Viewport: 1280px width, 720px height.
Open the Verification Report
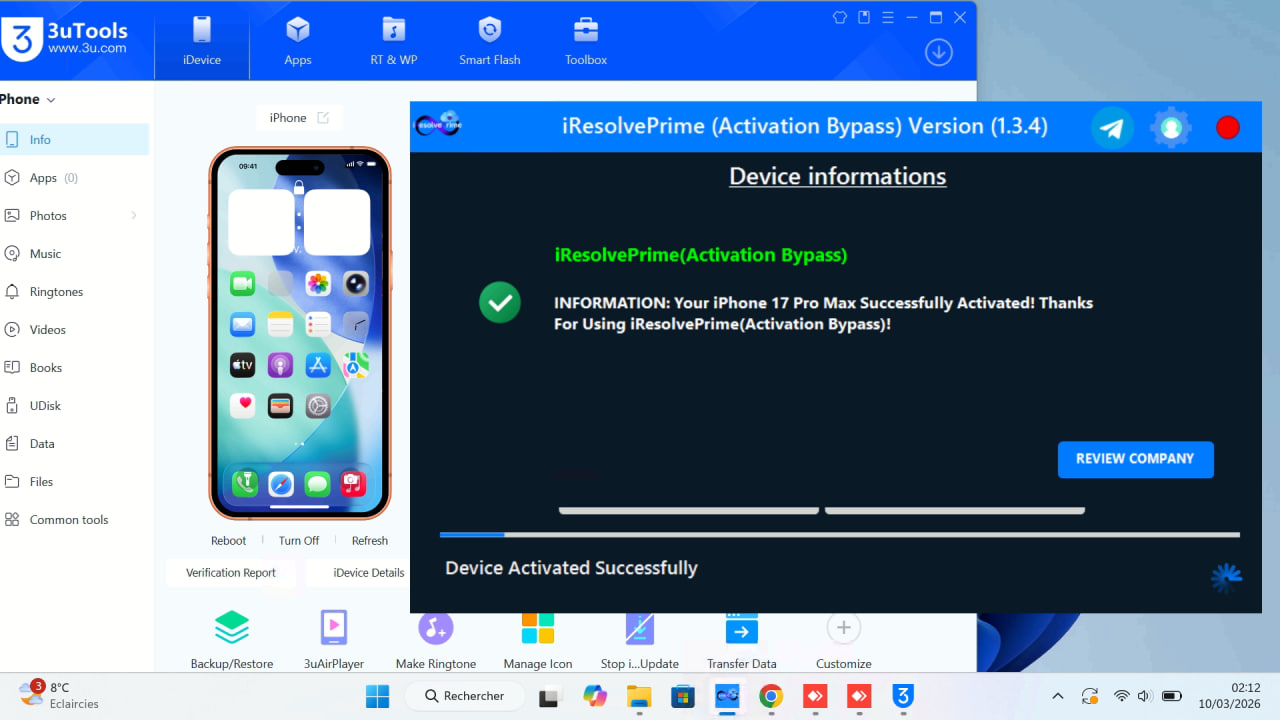point(231,573)
